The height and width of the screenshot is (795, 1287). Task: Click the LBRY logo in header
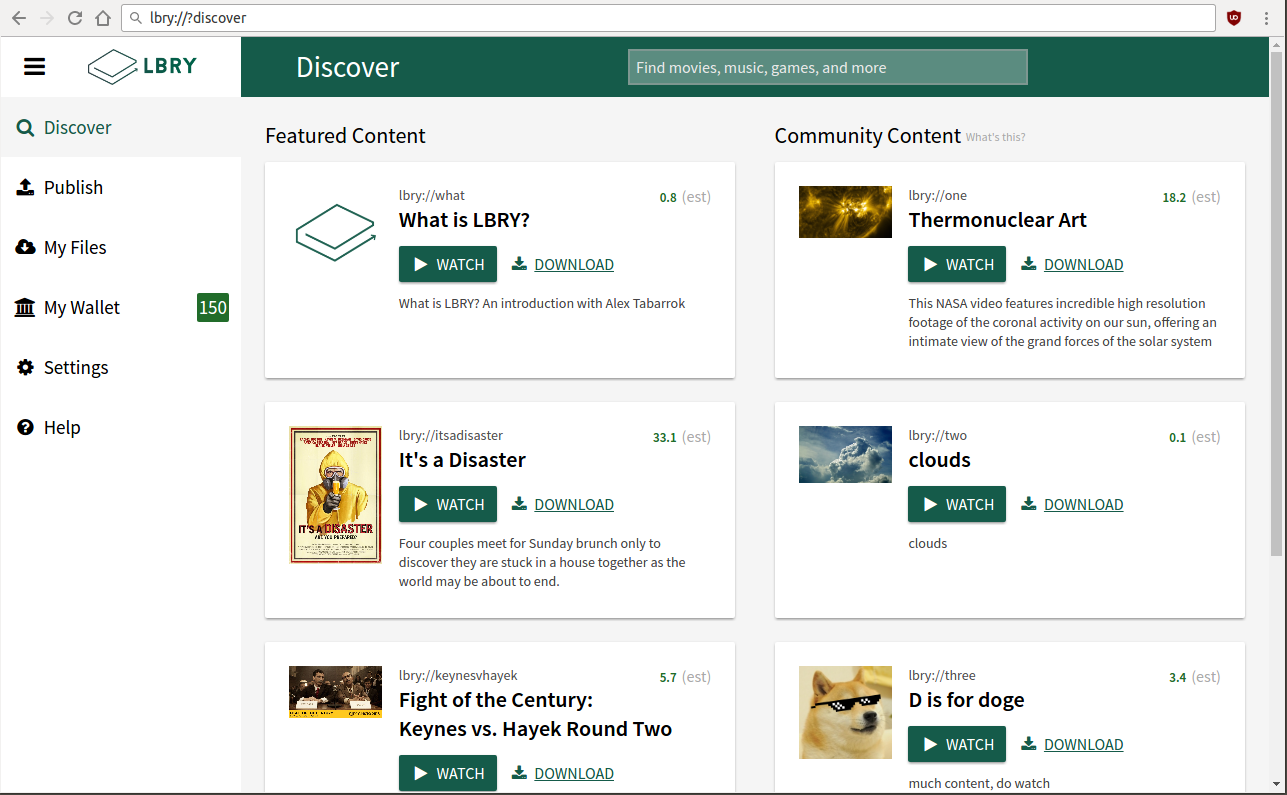142,67
